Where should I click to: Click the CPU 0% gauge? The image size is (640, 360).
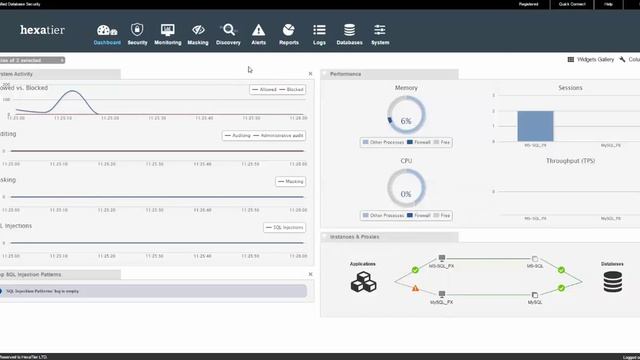(x=406, y=188)
